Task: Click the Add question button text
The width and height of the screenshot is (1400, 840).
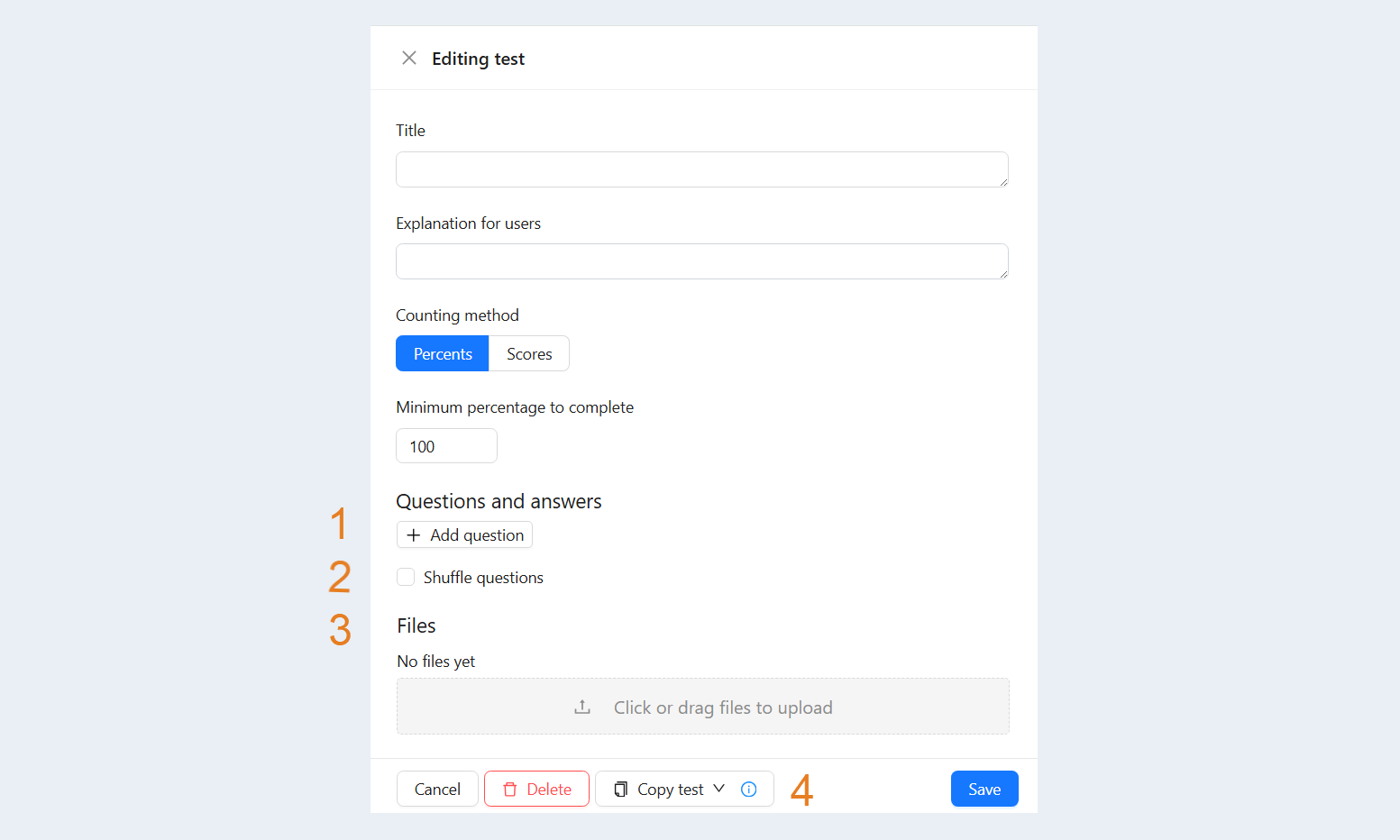Action: (477, 535)
